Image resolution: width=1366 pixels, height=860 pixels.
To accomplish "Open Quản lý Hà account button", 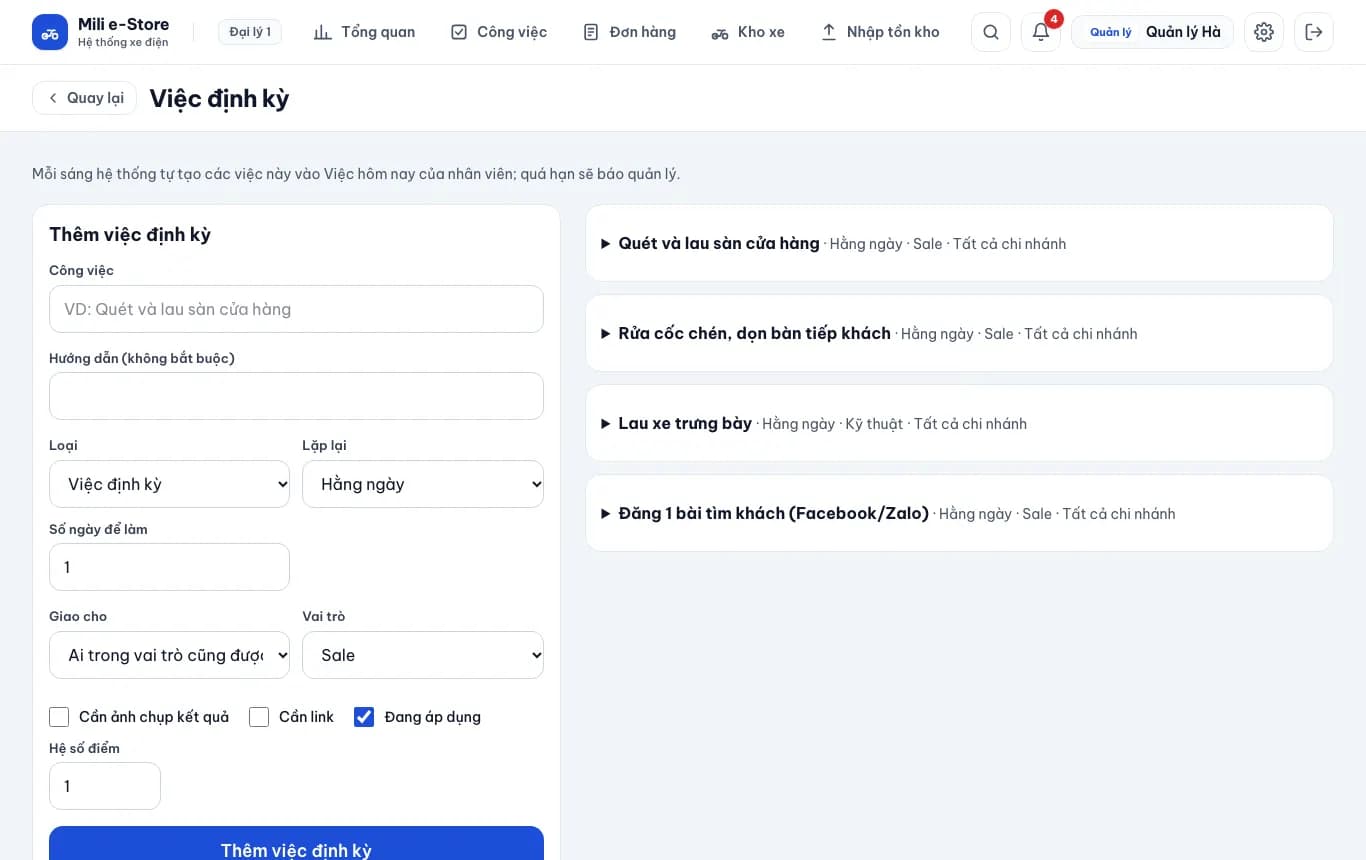I will [1152, 32].
